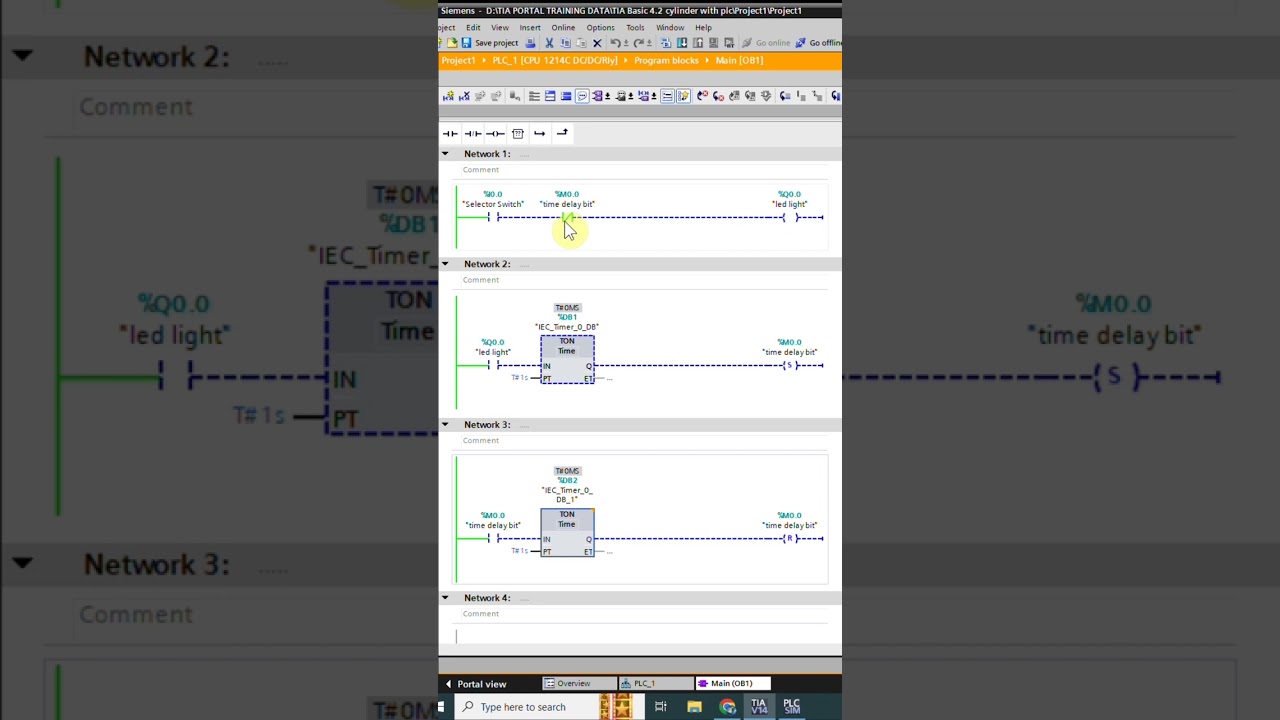Open the Help menu
The width and height of the screenshot is (1280, 720).
pyautogui.click(x=703, y=28)
